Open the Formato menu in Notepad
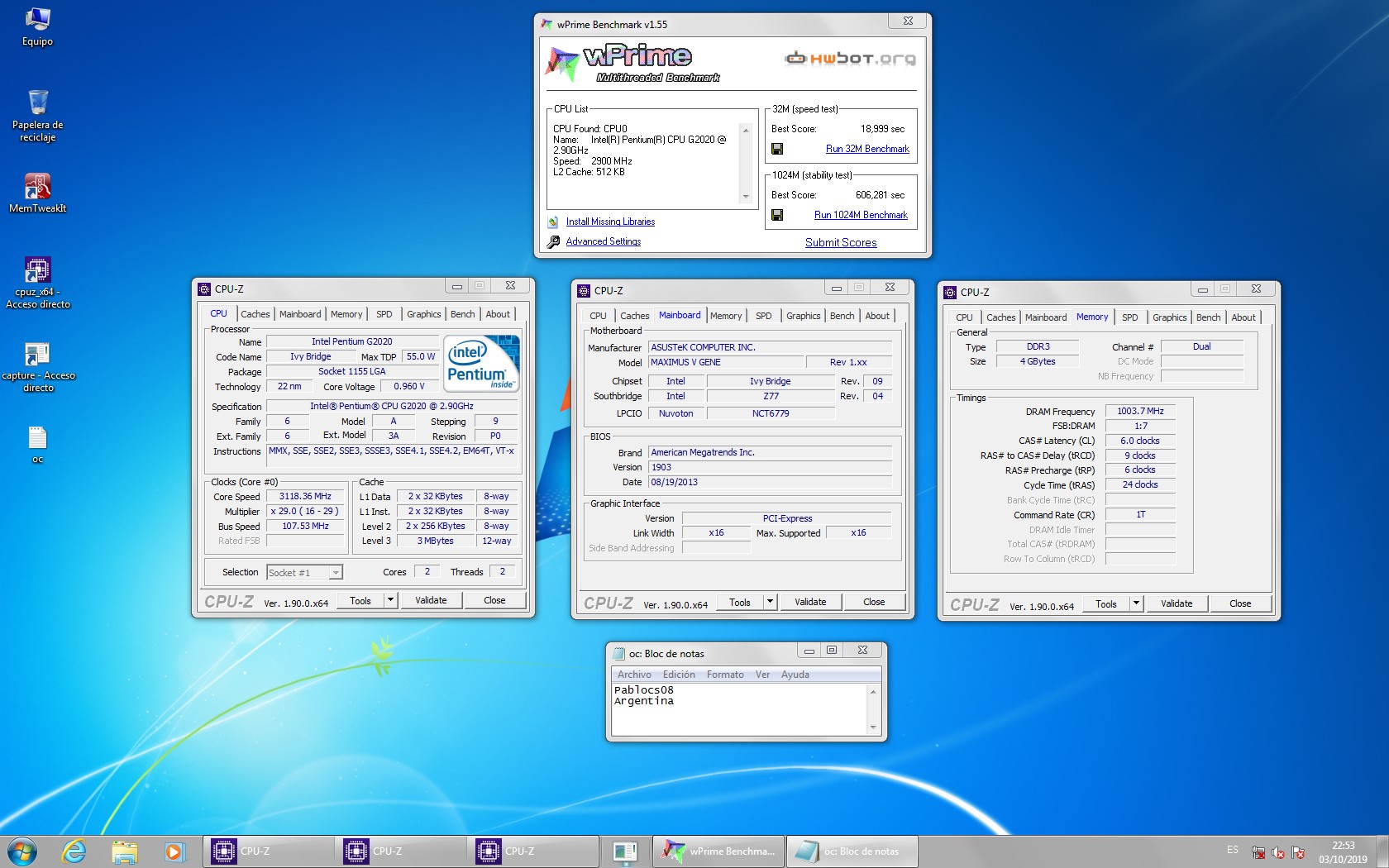Viewport: 1389px width, 868px height. [x=725, y=675]
